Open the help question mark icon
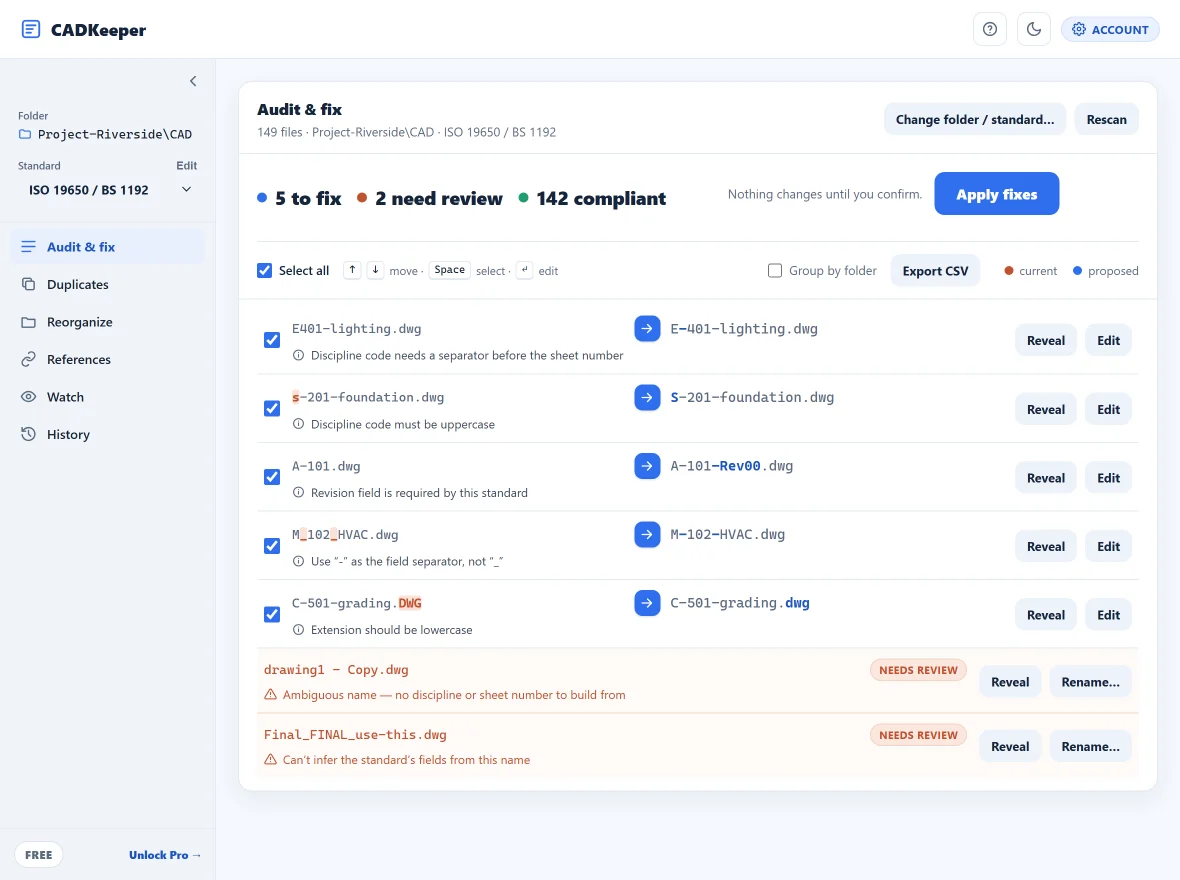 click(990, 29)
